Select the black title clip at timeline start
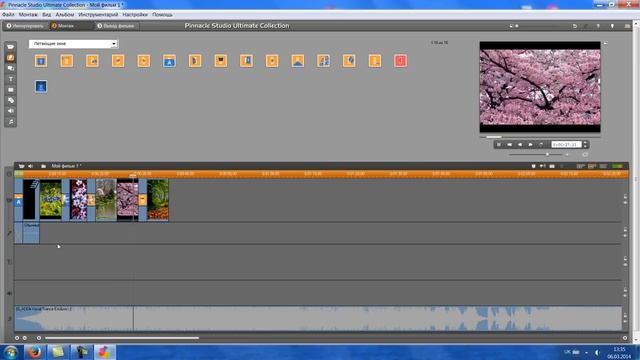640x360 pixels. (31, 200)
